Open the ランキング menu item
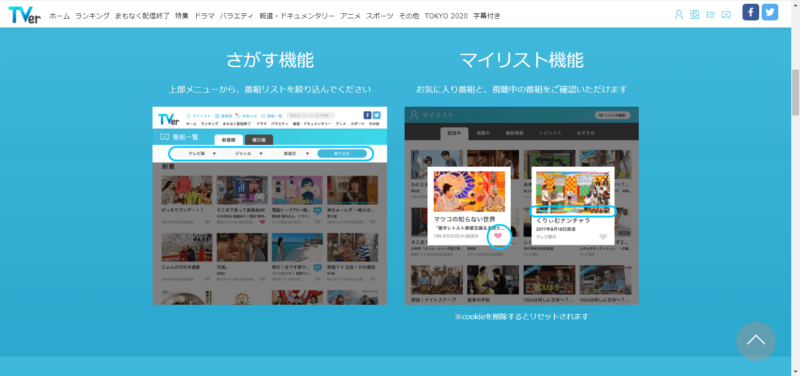 click(92, 16)
